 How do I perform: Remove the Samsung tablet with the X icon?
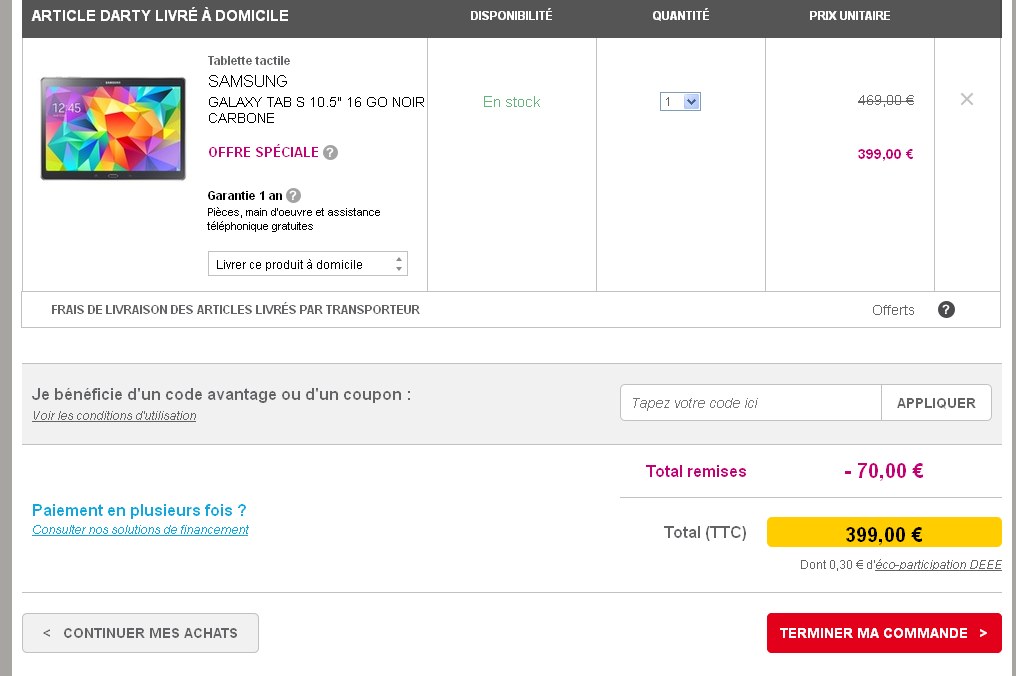(x=966, y=99)
